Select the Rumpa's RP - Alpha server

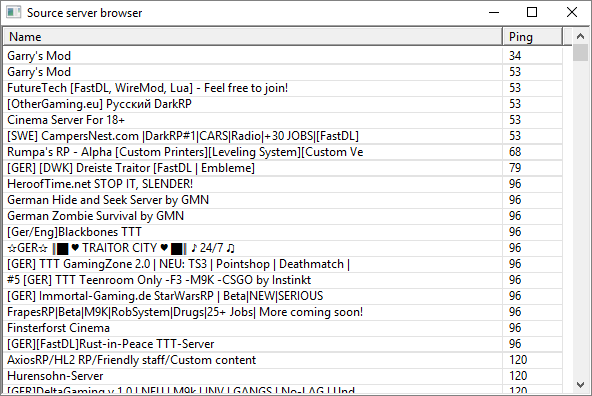[x=283, y=152]
